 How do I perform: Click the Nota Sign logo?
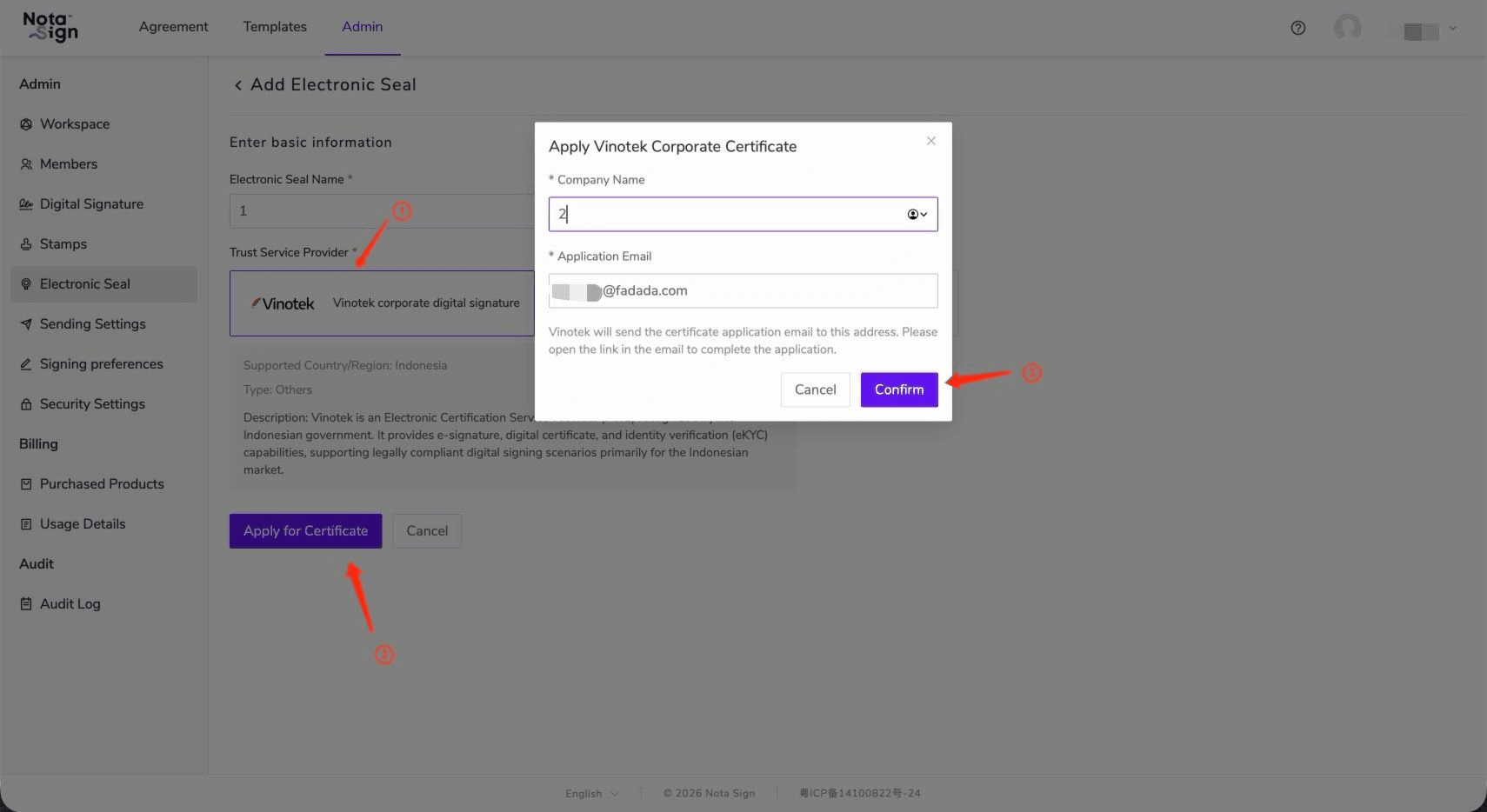tap(50, 27)
